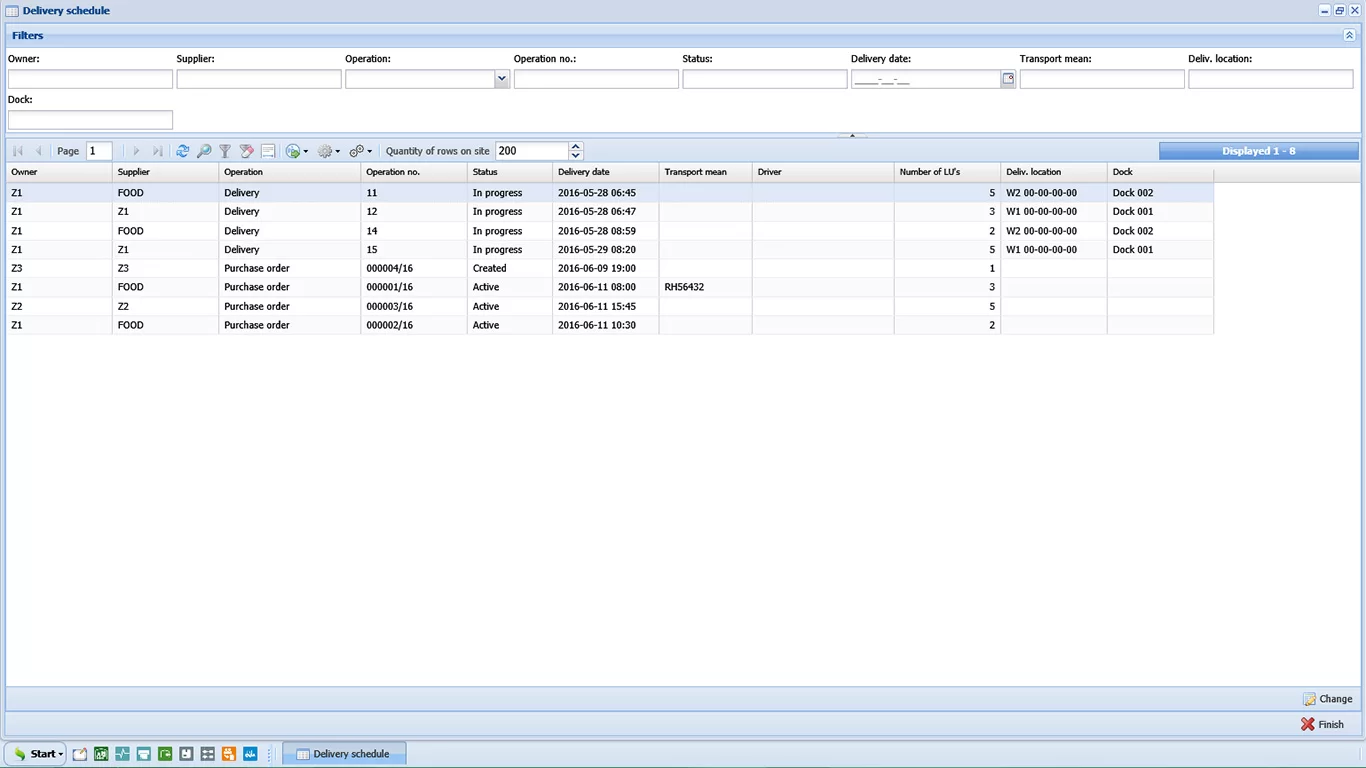The width and height of the screenshot is (1366, 768).
Task: Click the eraser clear-filters icon
Action: tap(247, 151)
